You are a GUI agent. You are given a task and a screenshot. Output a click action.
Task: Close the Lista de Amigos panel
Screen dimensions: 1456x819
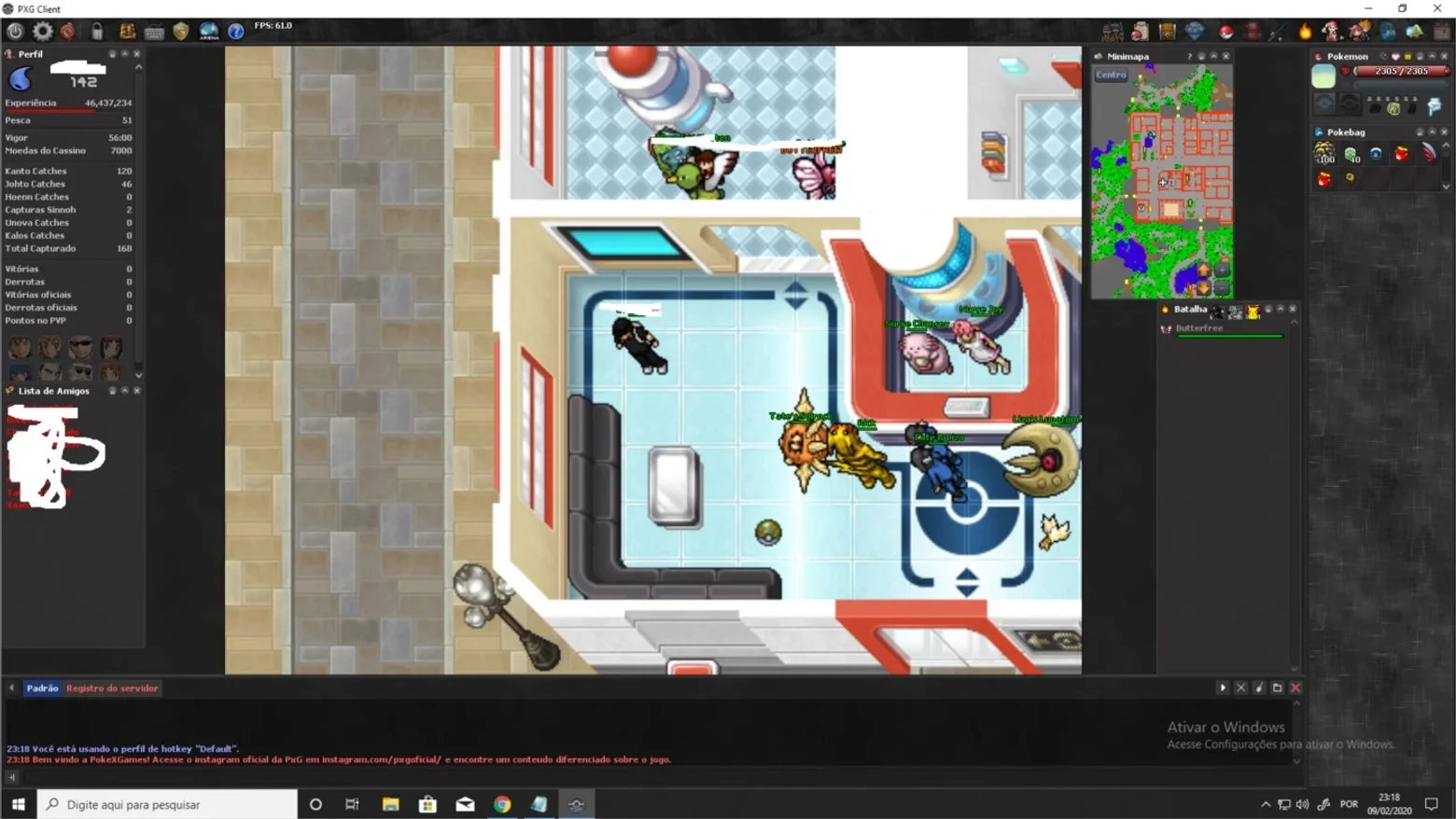click(x=137, y=391)
